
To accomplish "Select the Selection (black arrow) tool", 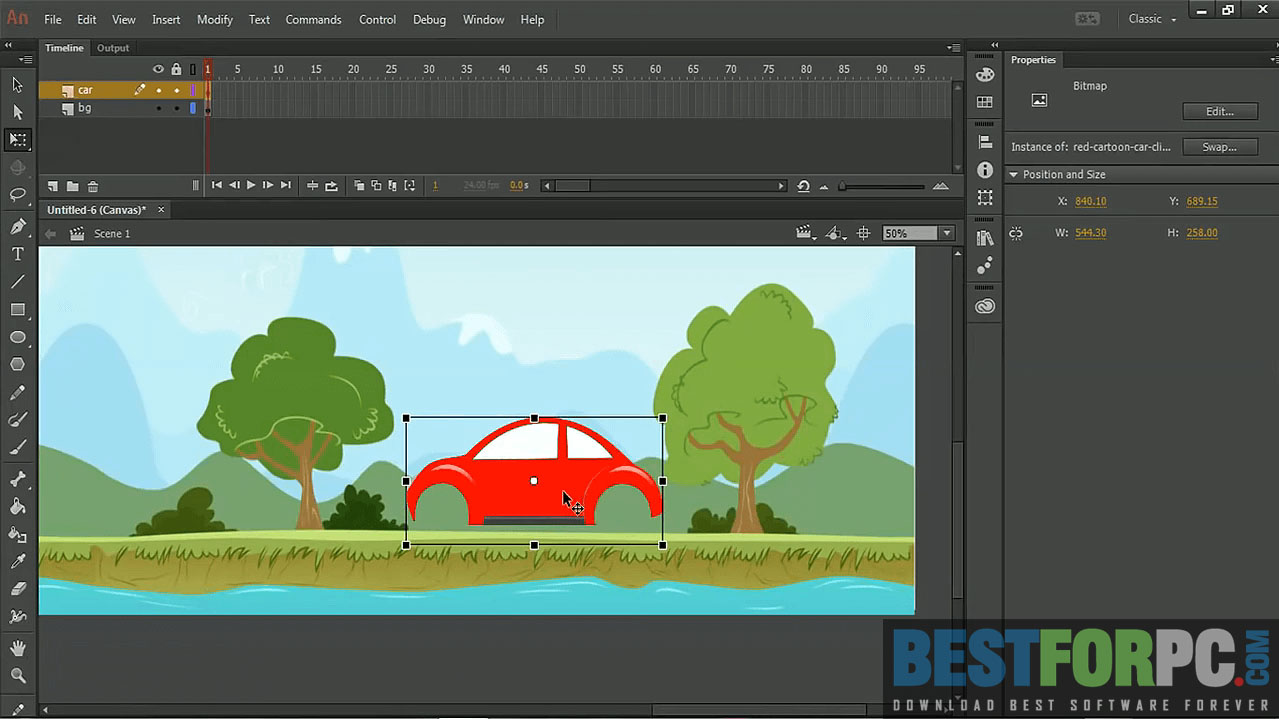I will coord(17,85).
